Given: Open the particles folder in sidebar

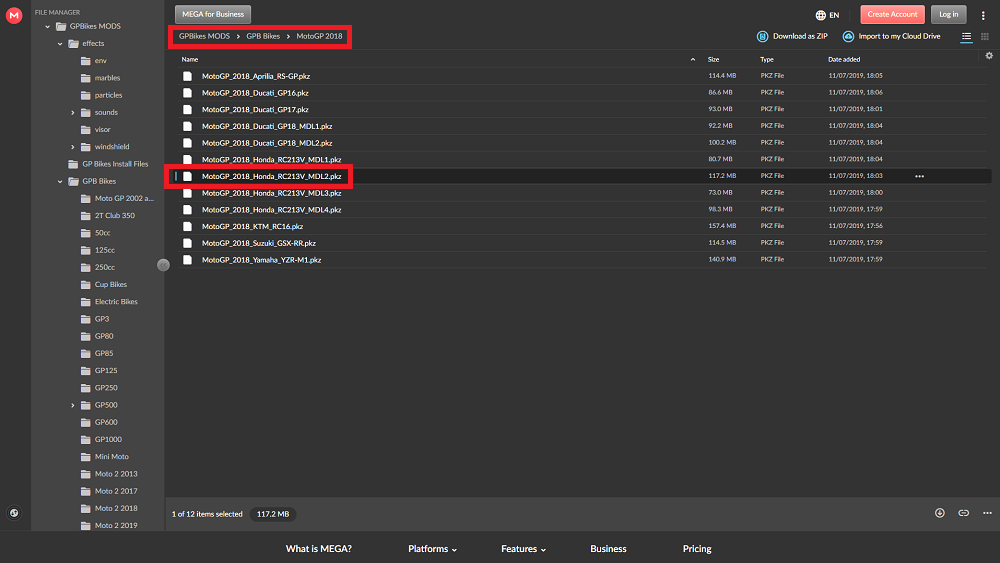Looking at the screenshot, I should (x=108, y=95).
